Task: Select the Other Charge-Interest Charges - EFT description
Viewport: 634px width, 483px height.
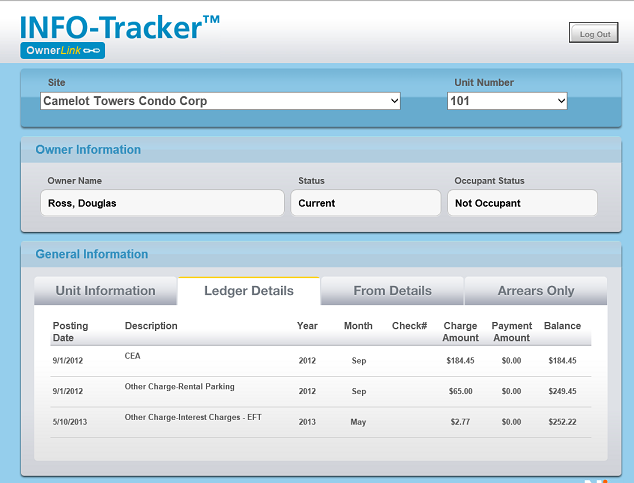Action: [193, 417]
